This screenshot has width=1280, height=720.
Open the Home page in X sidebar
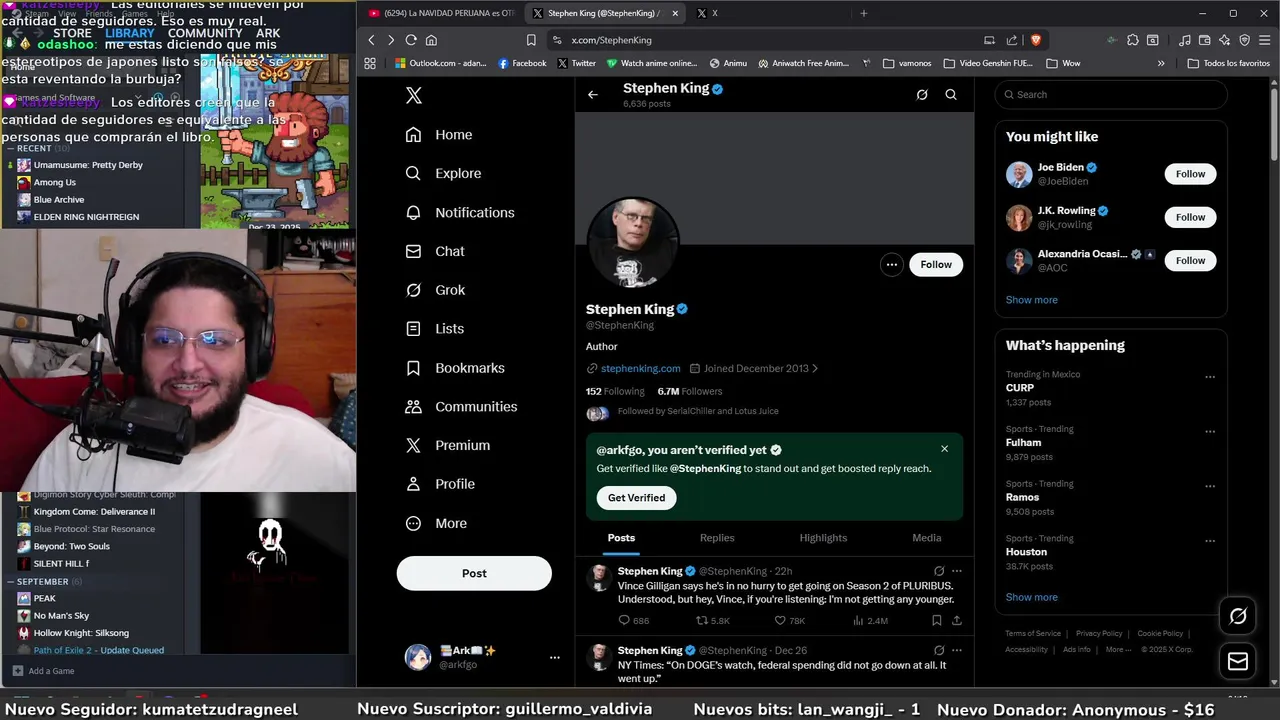439,135
